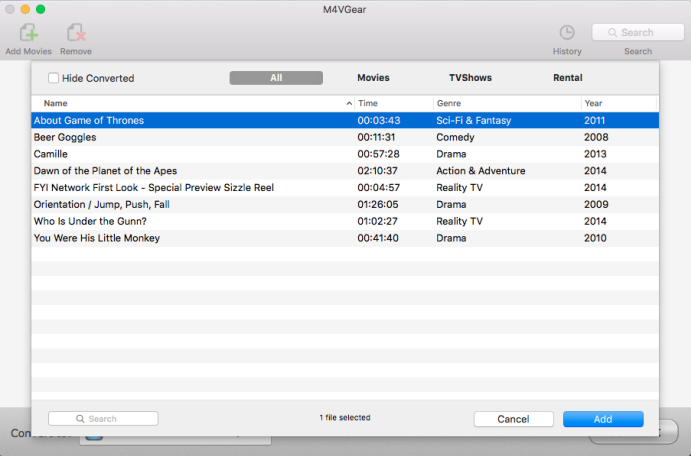Viewport: 691px width, 456px height.
Task: Select Who Is Under the Gunn? row
Action: pyautogui.click(x=345, y=221)
